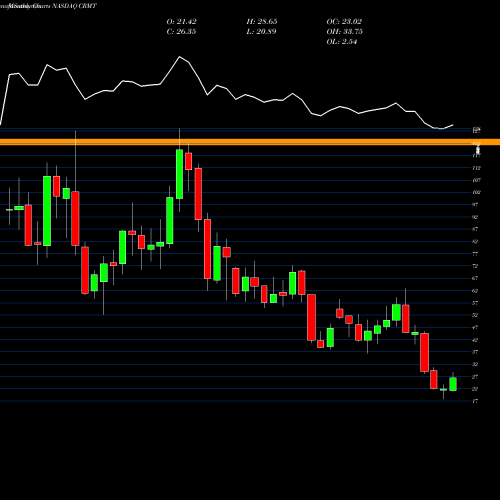Image resolution: width=500 pixels, height=500 pixels.
Task: Click the 32 price axis label
Action: tap(475, 364)
